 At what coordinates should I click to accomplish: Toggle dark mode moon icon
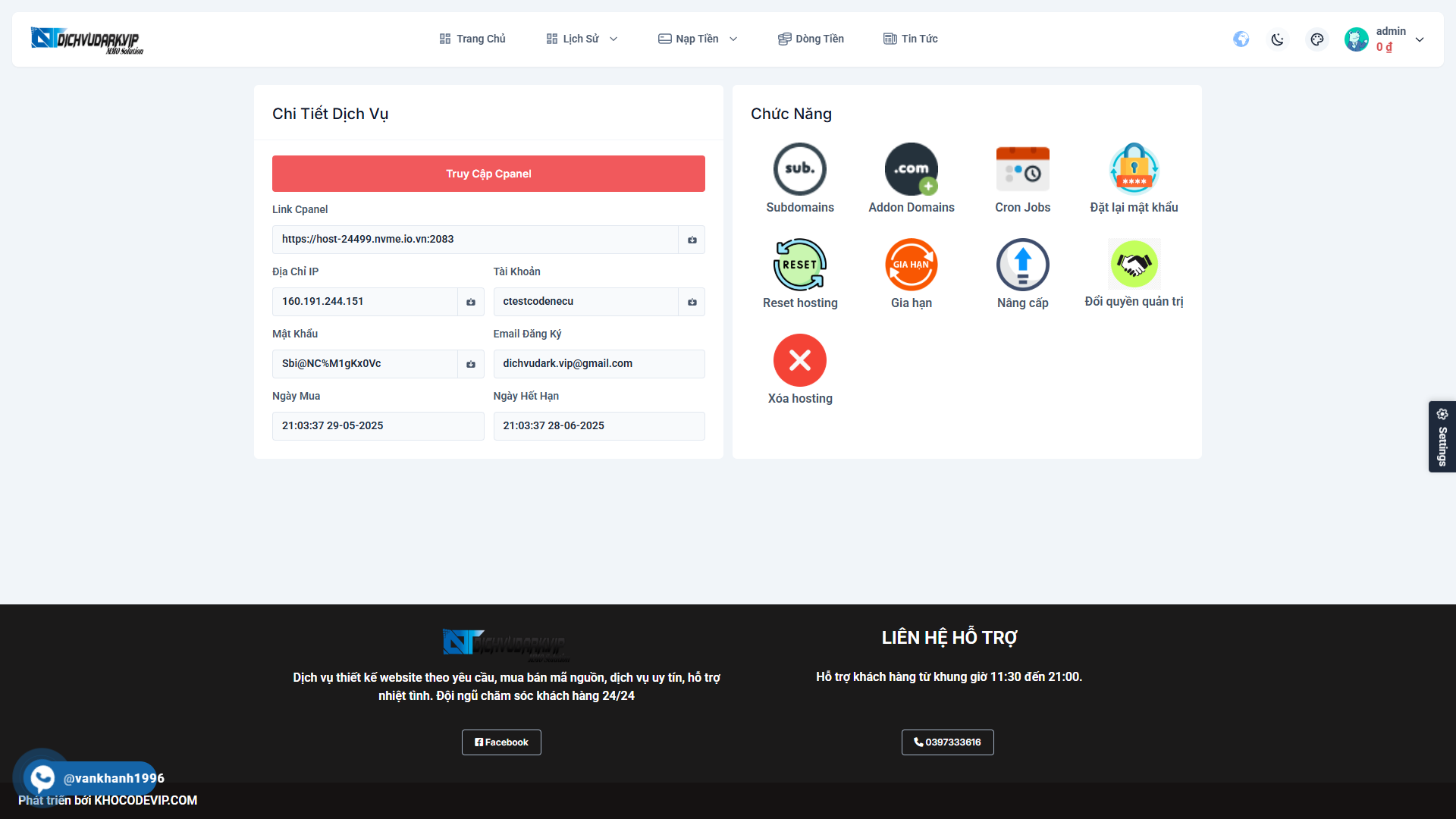coord(1278,39)
